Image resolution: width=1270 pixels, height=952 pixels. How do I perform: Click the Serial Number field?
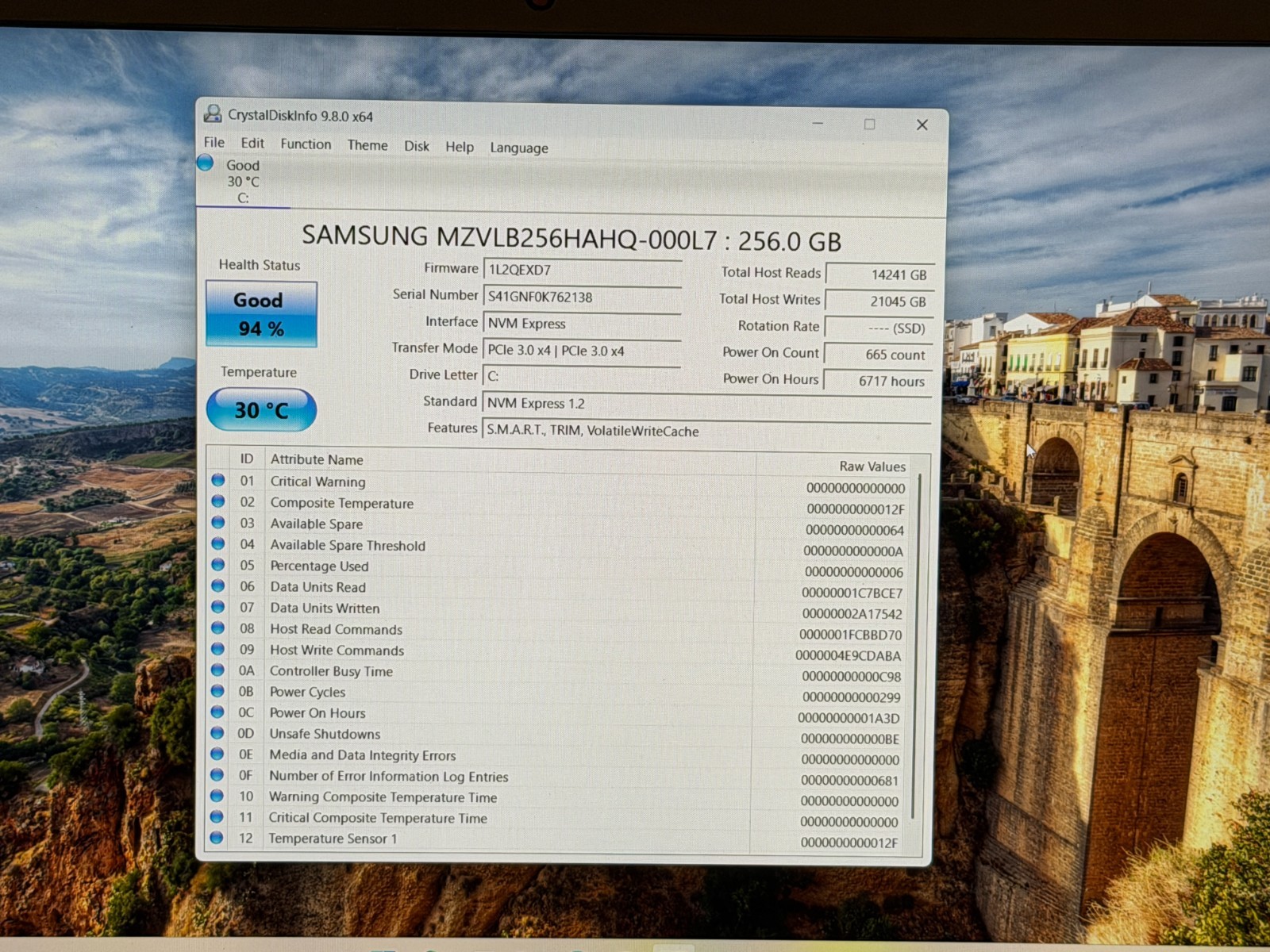[x=582, y=297]
